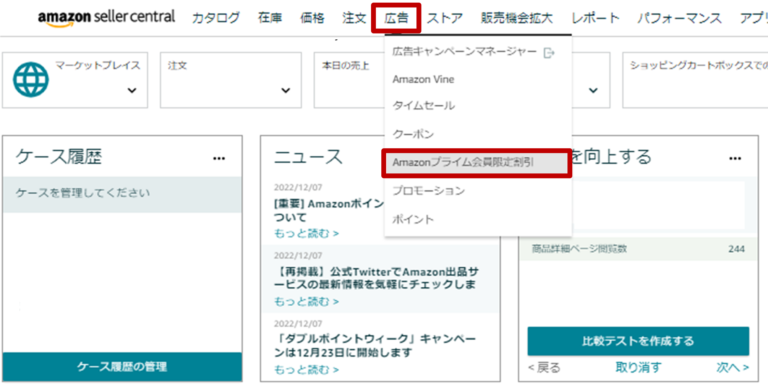Open the ダブルポイントウィーク news headline

point(375,345)
